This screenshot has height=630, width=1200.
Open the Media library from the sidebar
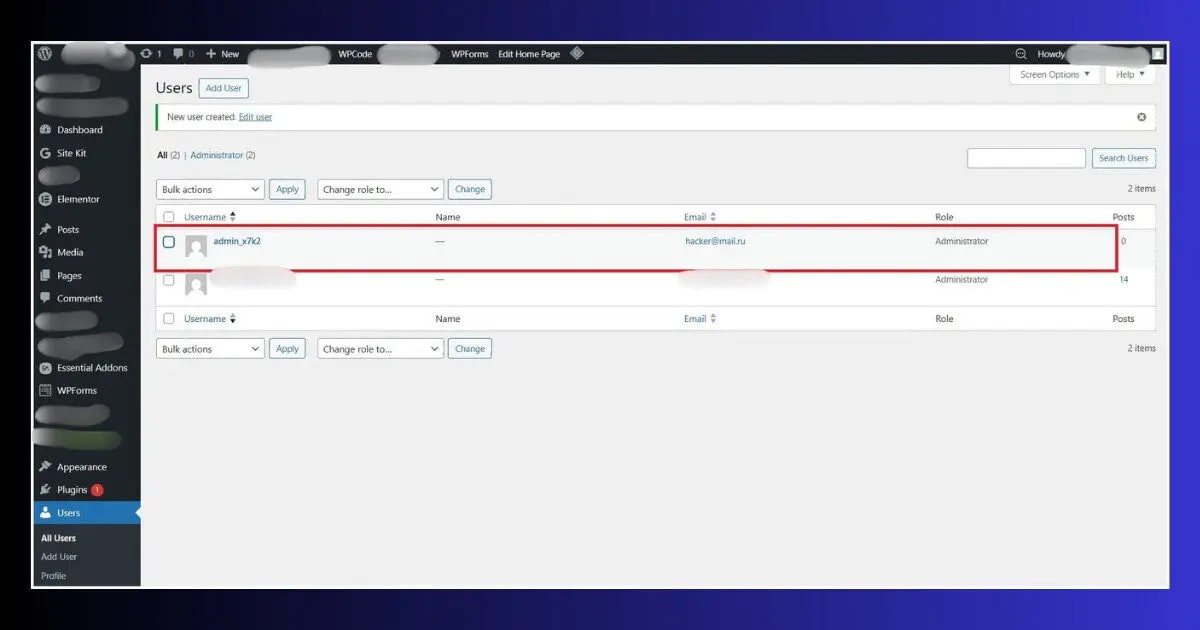coord(65,252)
